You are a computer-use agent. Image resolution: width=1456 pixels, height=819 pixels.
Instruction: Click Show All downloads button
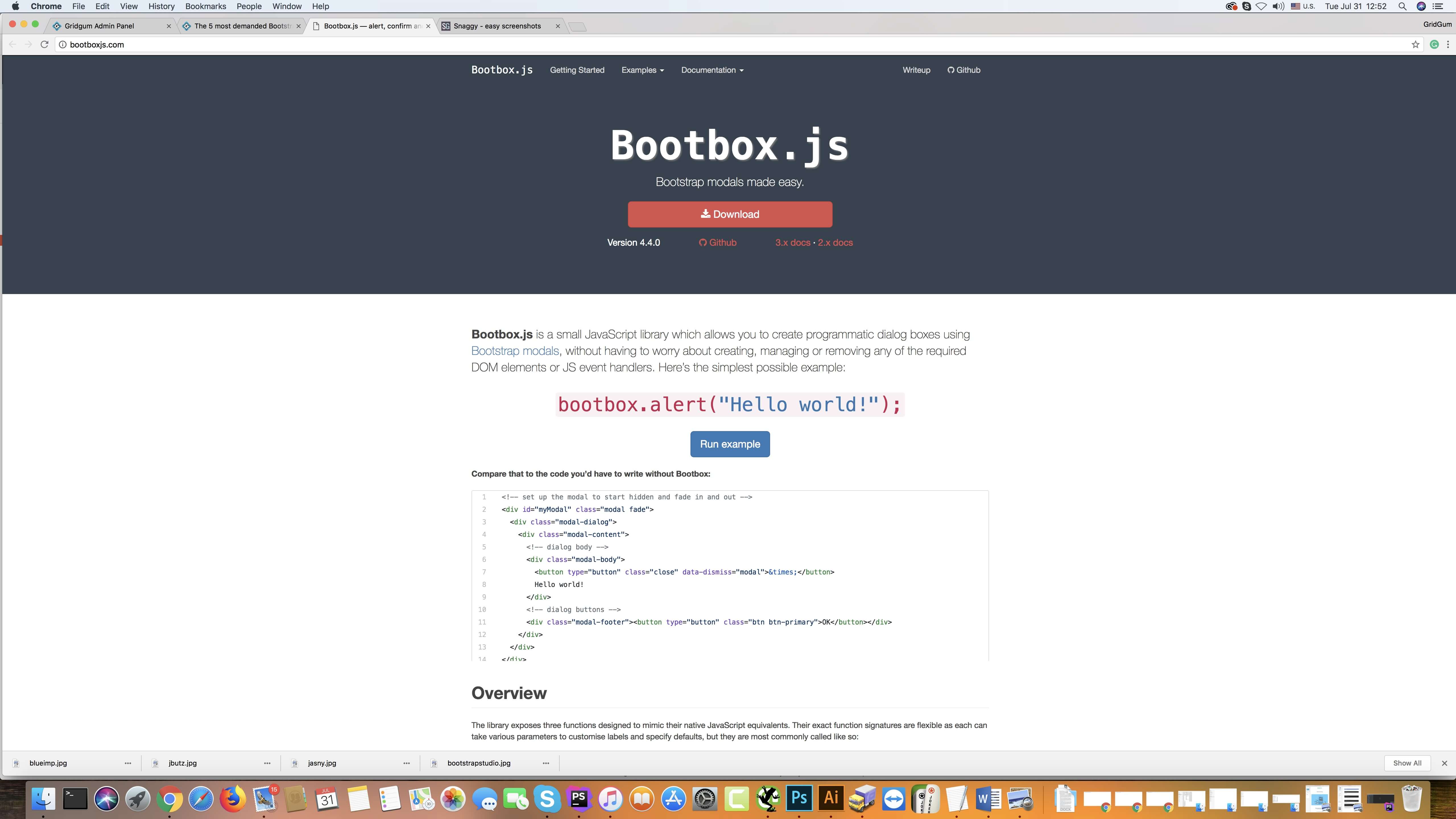point(1407,763)
